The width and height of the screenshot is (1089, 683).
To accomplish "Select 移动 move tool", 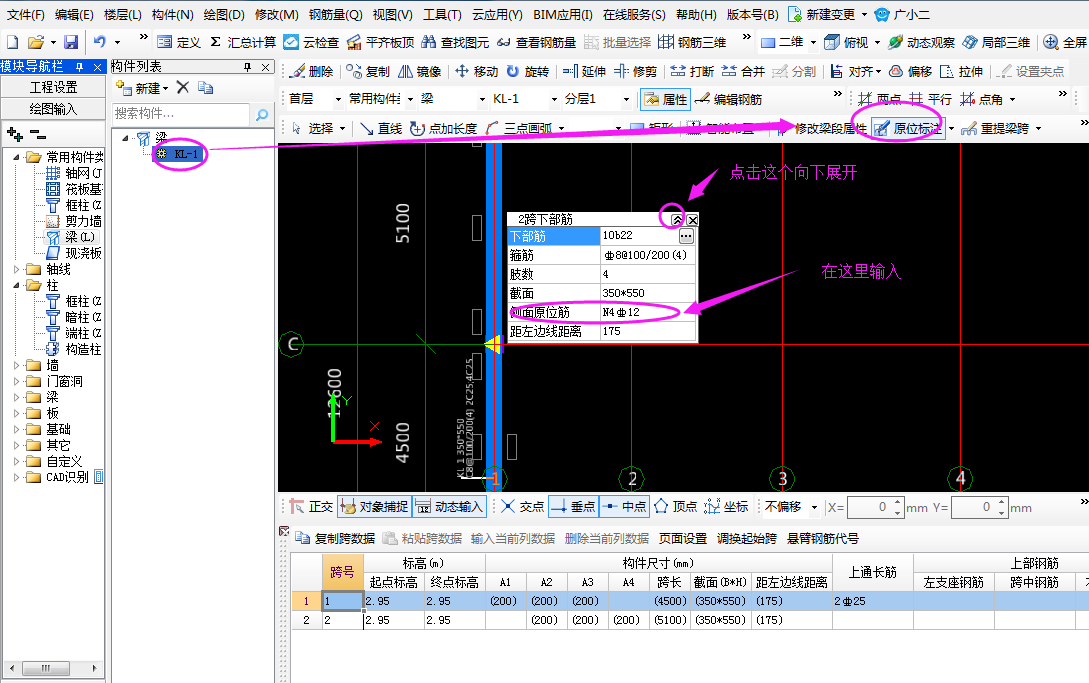I will (x=476, y=72).
